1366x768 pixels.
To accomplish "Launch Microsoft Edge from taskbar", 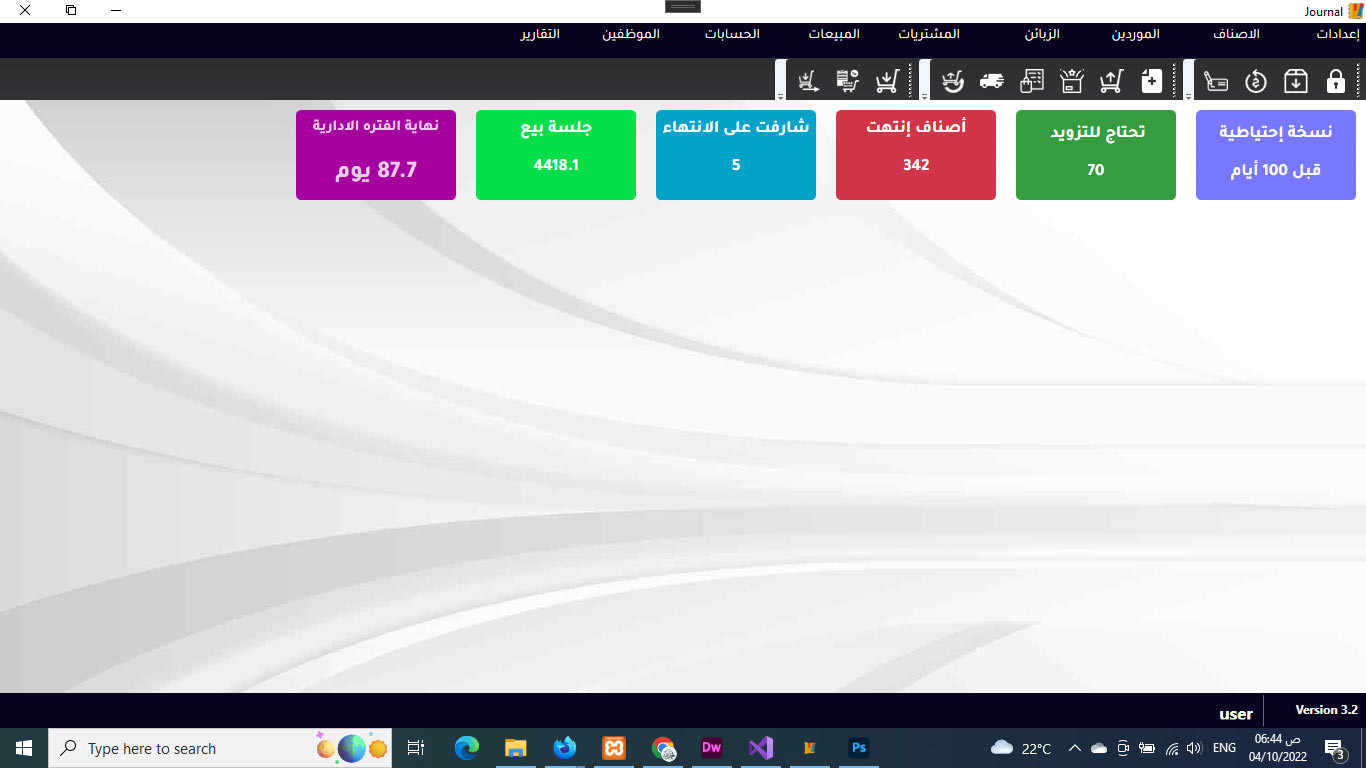I will 467,748.
